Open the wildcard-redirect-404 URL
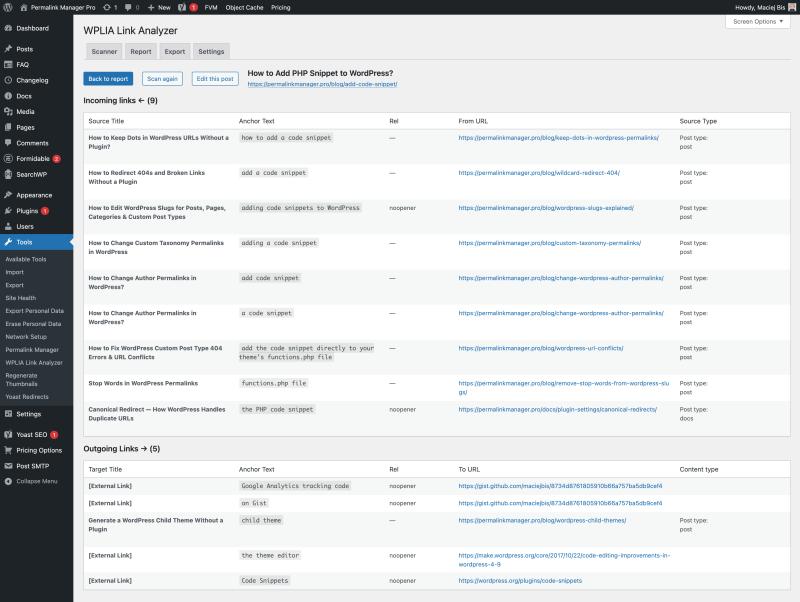The width and height of the screenshot is (800, 602). click(539, 173)
